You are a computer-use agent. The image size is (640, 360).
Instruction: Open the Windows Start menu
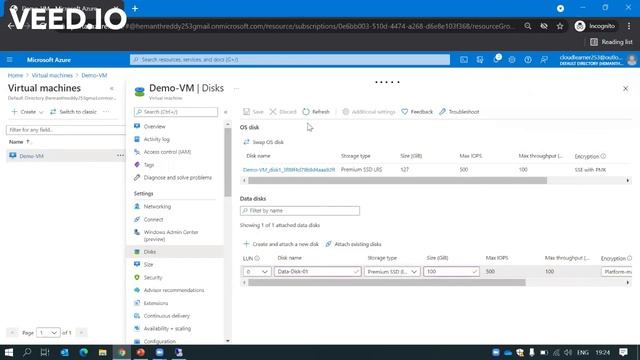[x=9, y=352]
